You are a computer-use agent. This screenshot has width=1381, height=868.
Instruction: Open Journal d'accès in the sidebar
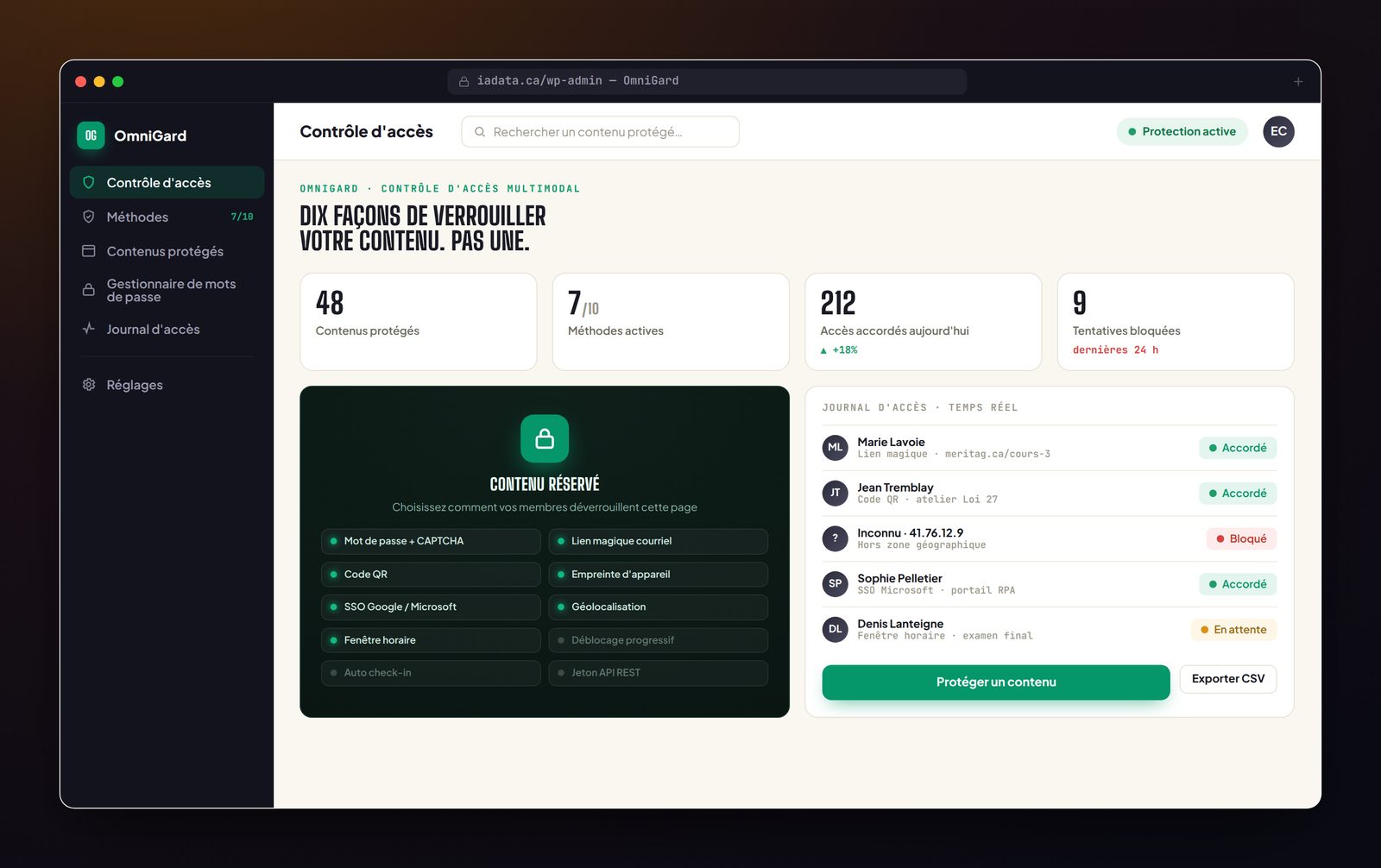click(x=167, y=329)
